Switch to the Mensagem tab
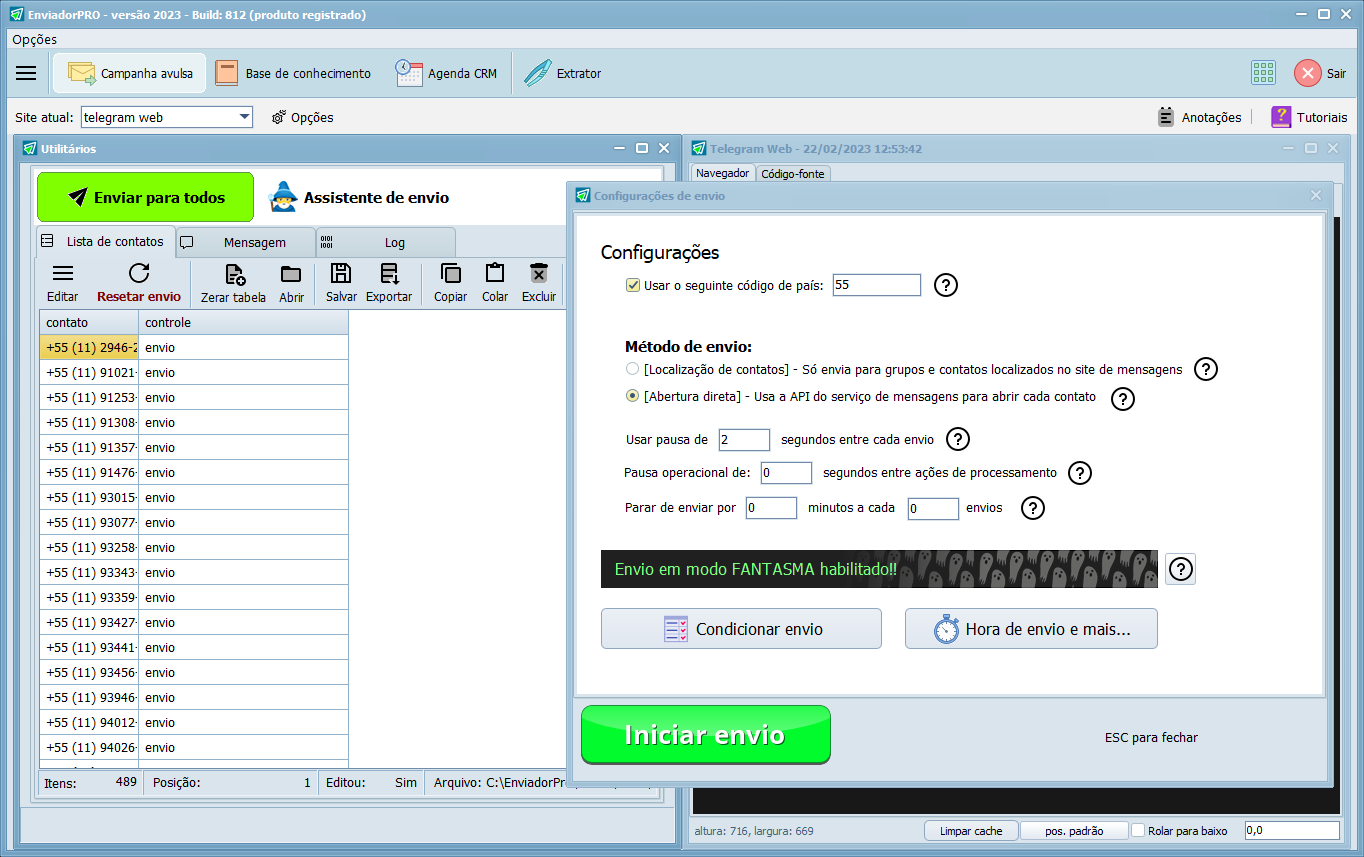The width and height of the screenshot is (1364, 857). 246,242
